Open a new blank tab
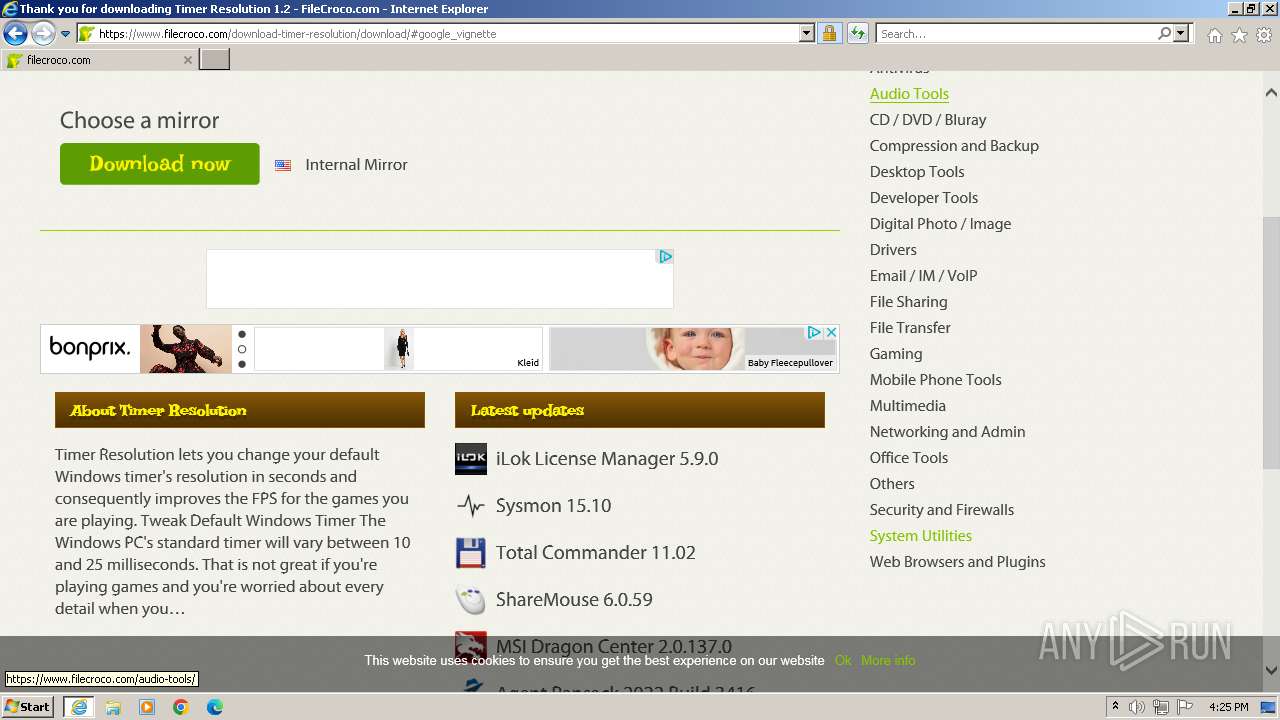 tap(215, 60)
